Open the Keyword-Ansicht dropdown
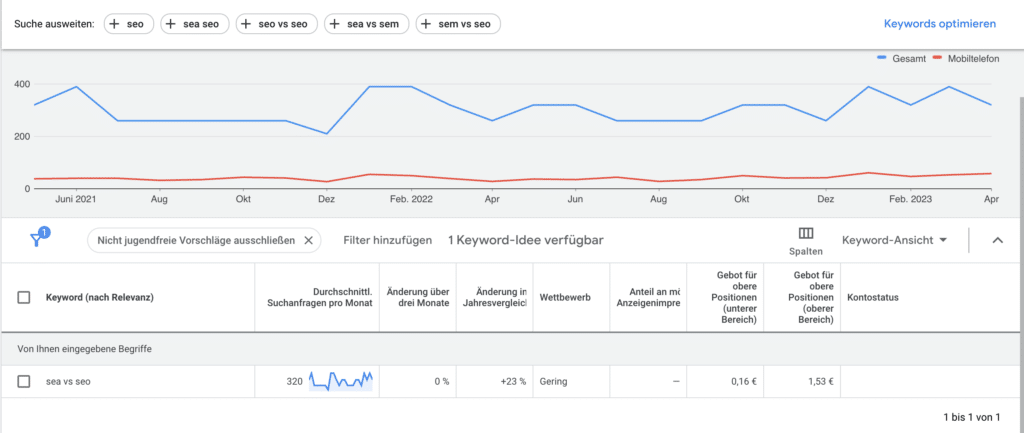Viewport: 1024px width, 433px height. (894, 240)
